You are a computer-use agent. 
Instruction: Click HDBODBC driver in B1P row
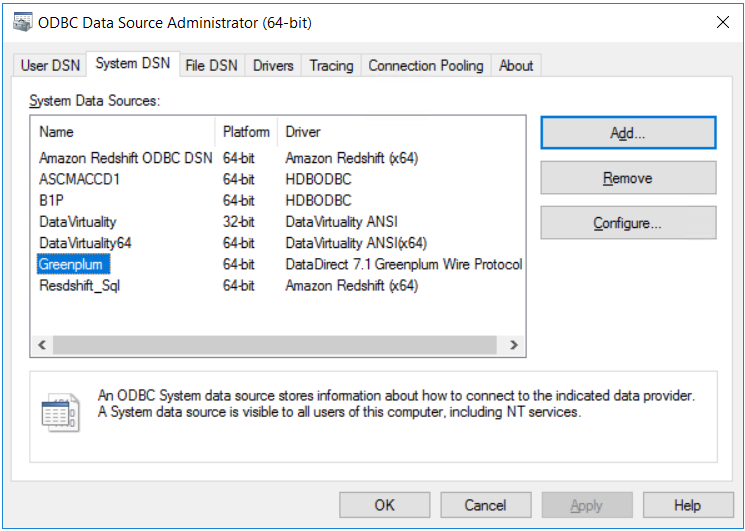tap(318, 200)
